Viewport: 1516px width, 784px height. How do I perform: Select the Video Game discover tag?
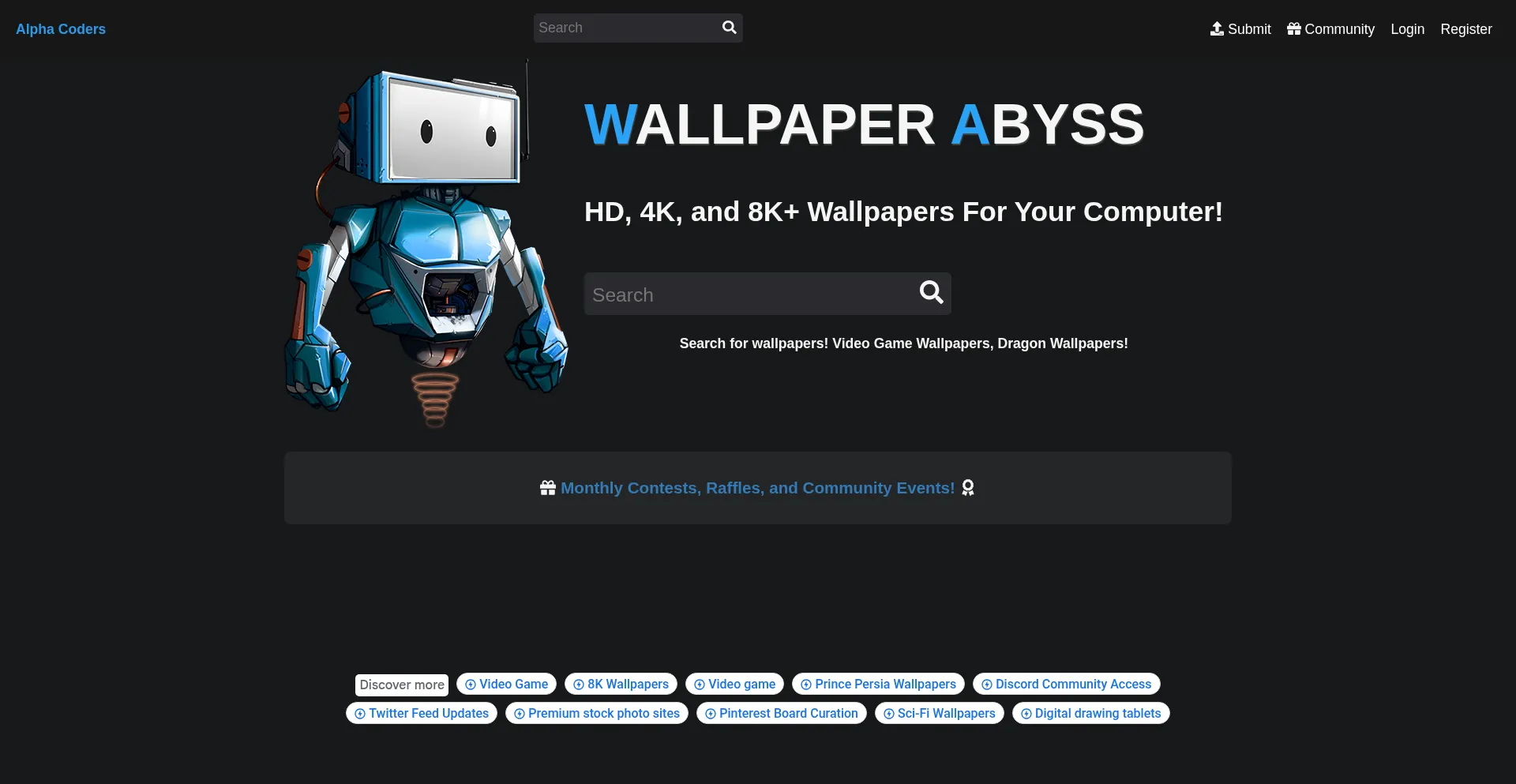coord(506,684)
